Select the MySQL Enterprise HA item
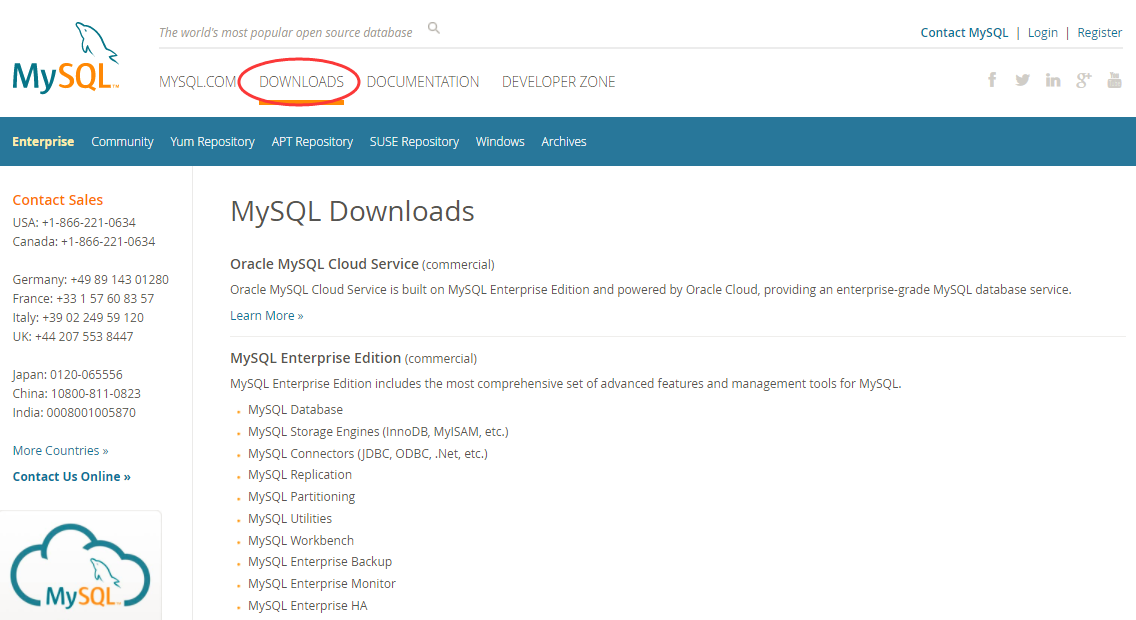The width and height of the screenshot is (1136, 620). point(307,606)
